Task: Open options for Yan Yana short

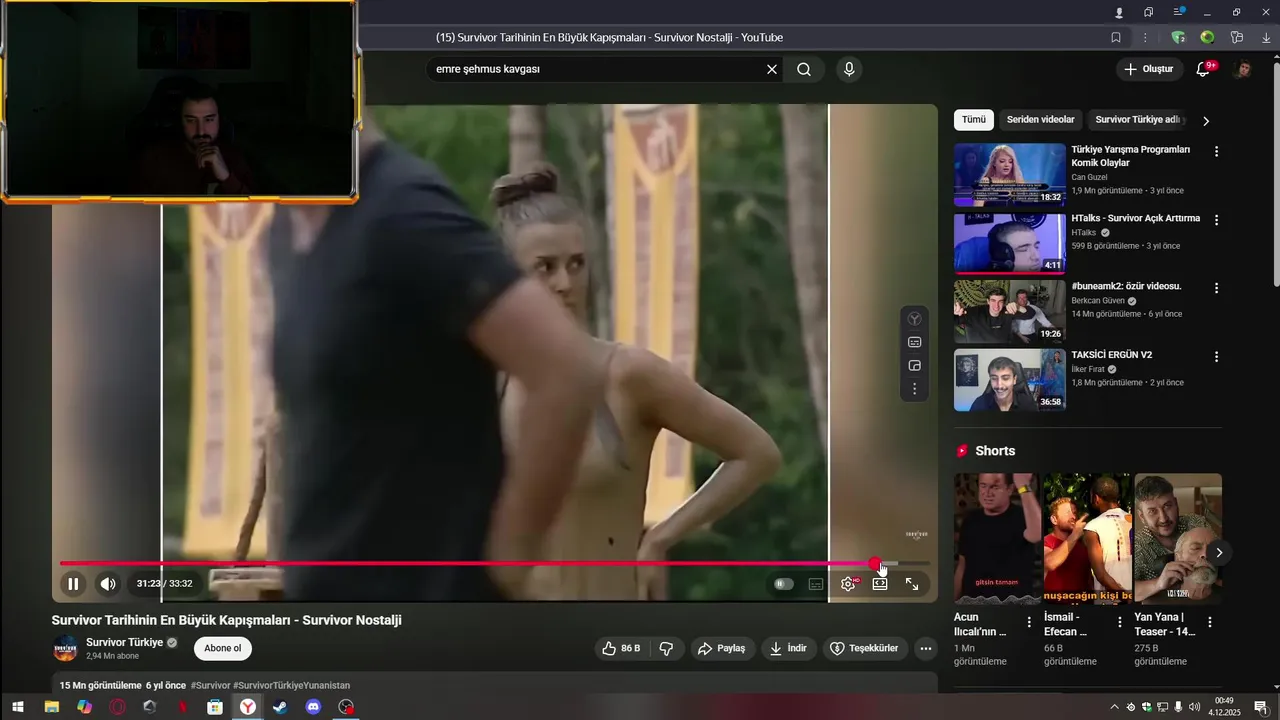Action: (1210, 622)
